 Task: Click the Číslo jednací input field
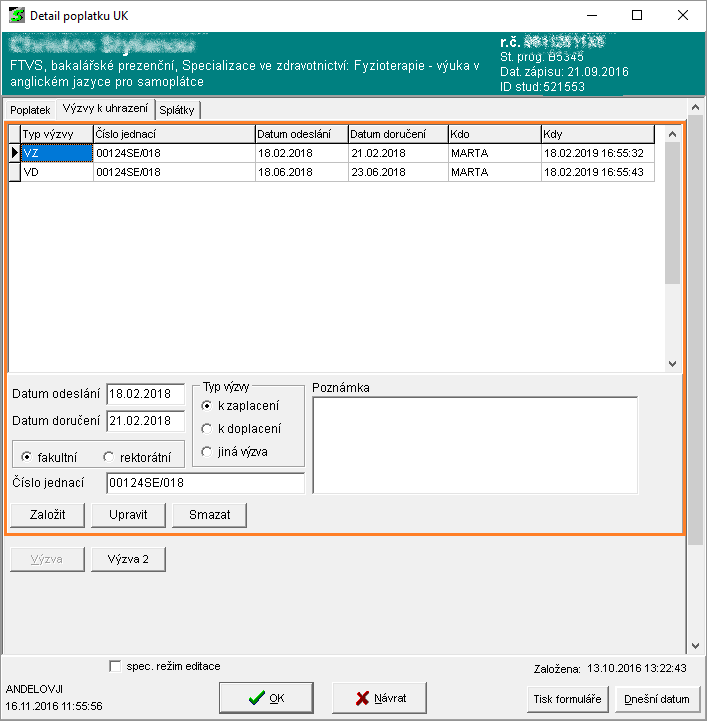pyautogui.click(x=205, y=483)
